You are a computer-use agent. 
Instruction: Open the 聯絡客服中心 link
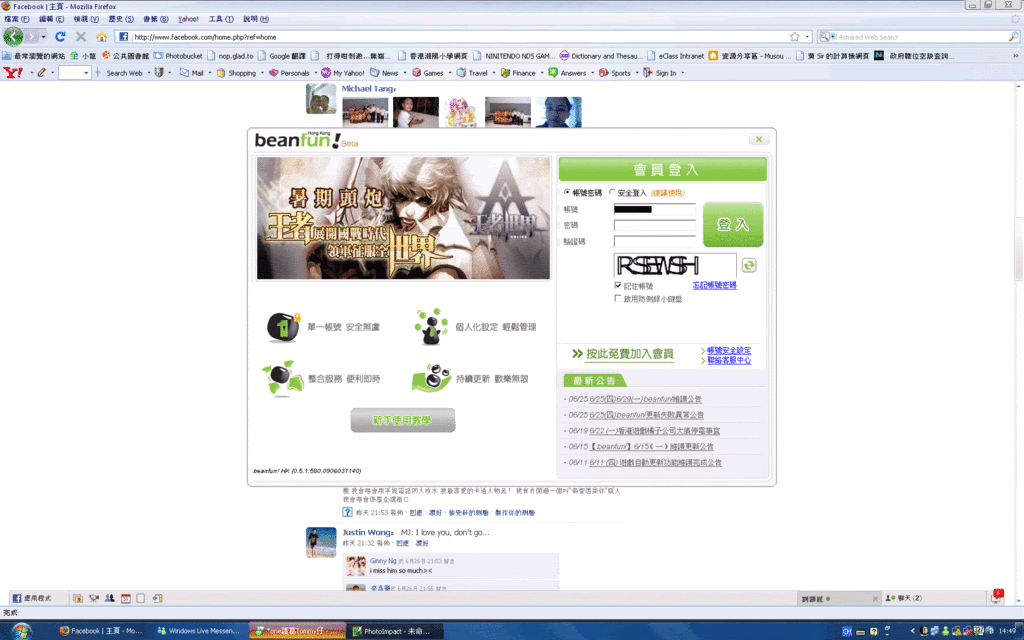click(729, 360)
